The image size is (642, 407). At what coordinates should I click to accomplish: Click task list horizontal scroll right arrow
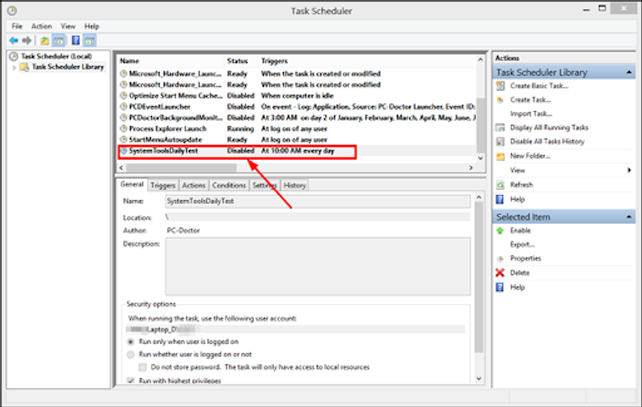click(471, 167)
